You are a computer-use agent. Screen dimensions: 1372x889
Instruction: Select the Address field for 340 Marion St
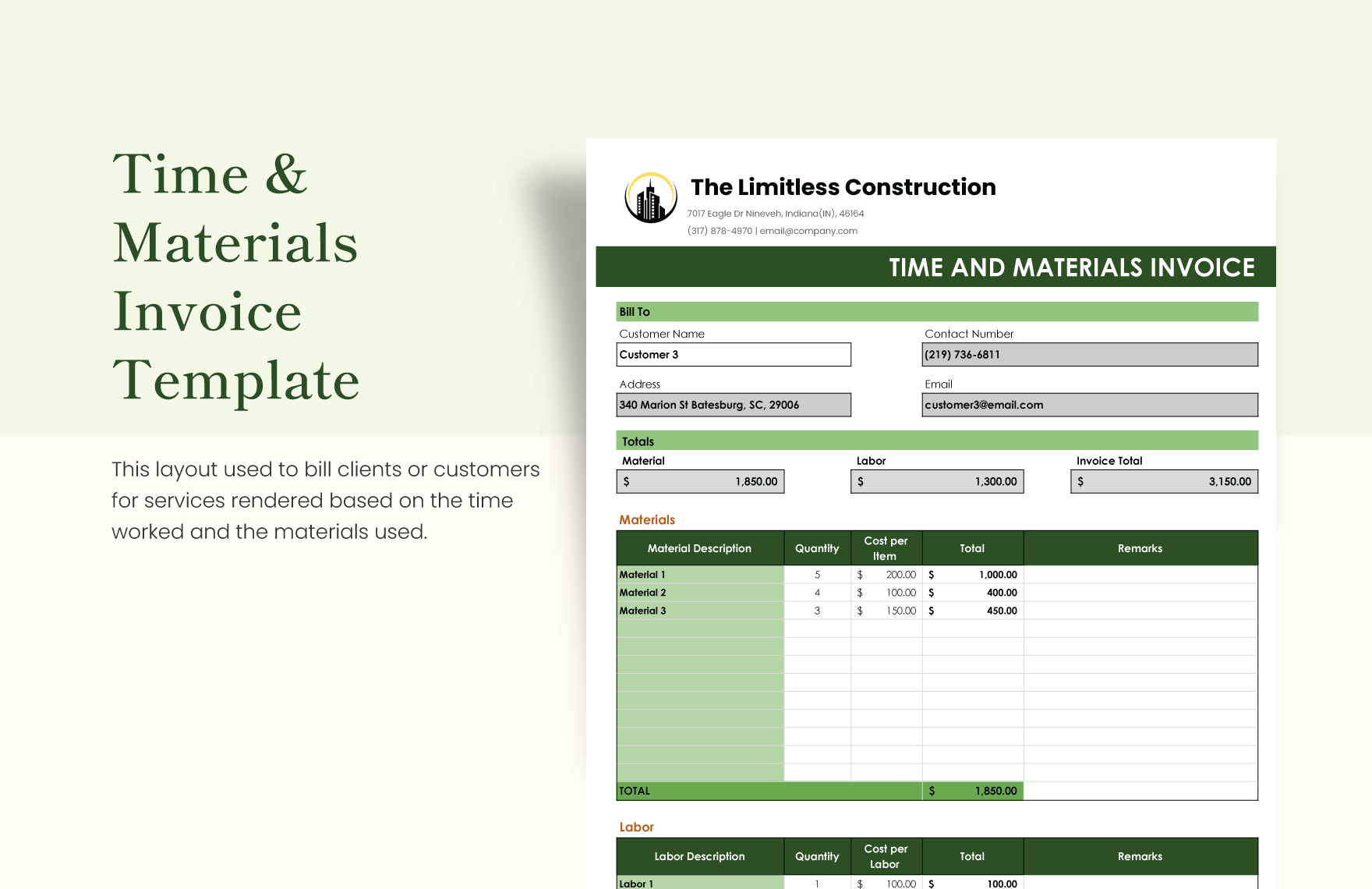click(x=733, y=405)
